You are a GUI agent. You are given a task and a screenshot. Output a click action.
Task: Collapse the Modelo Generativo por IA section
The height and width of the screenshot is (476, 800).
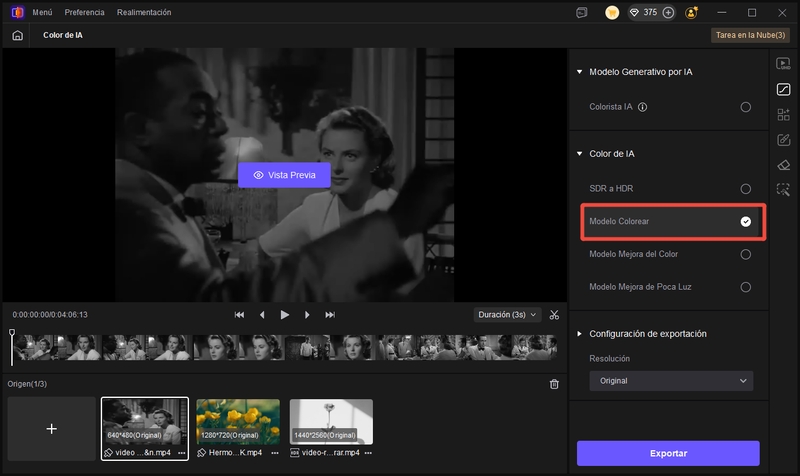[x=579, y=72]
